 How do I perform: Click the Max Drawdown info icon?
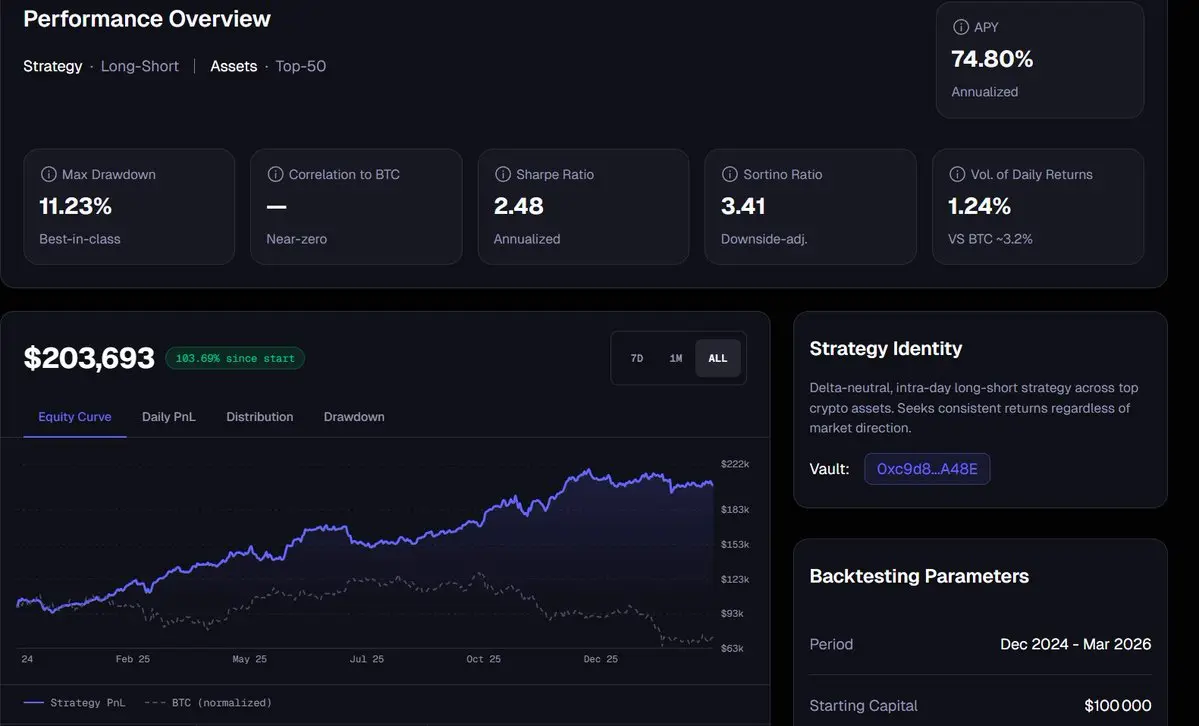pyautogui.click(x=48, y=174)
